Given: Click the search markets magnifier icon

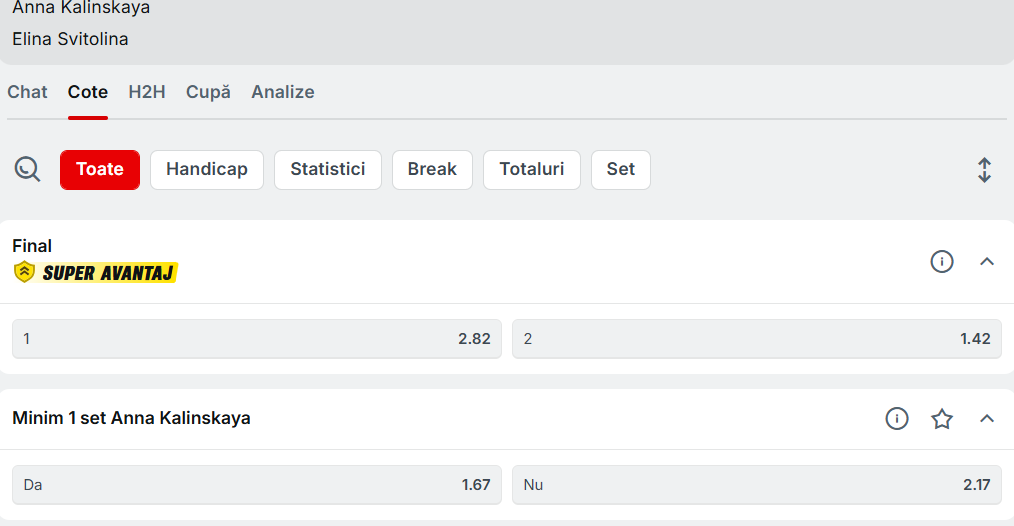Looking at the screenshot, I should (x=27, y=169).
